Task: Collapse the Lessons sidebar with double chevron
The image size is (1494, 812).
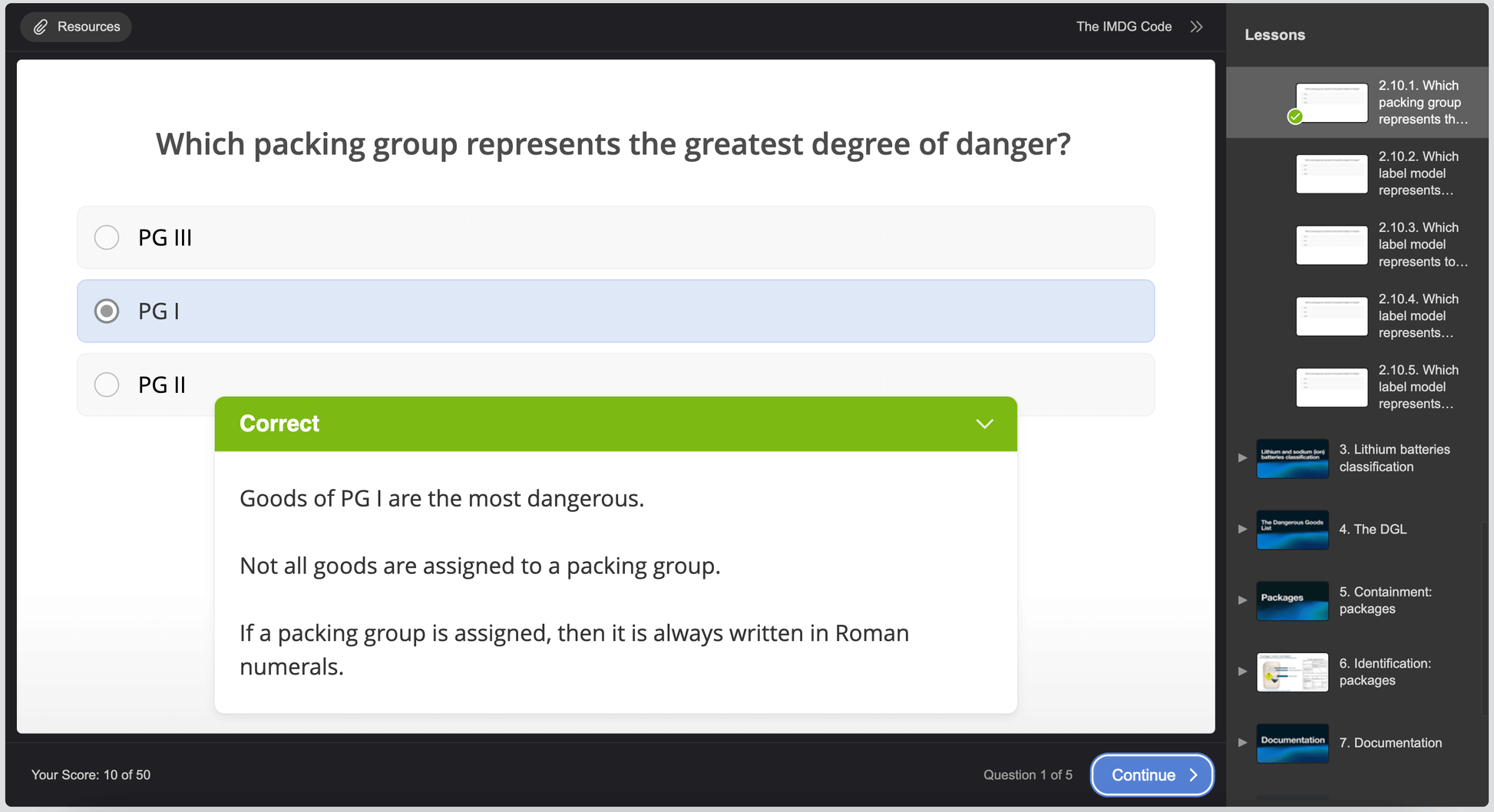Action: click(x=1196, y=27)
